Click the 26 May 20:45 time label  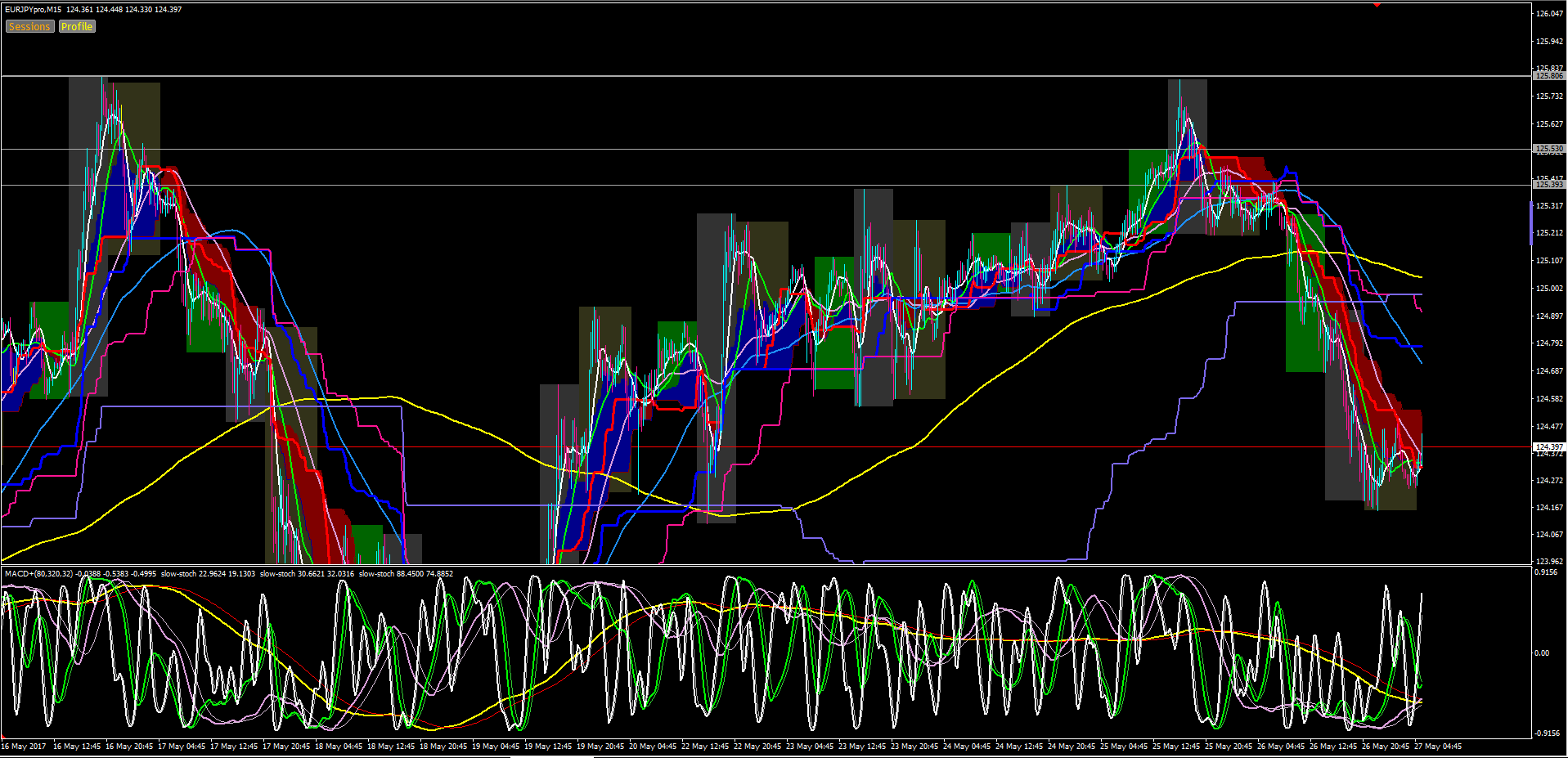pos(1386,747)
